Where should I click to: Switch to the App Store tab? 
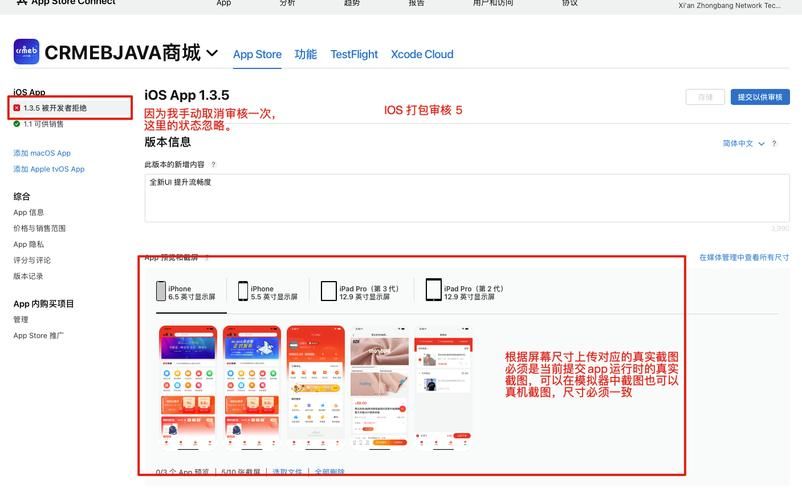click(x=257, y=54)
